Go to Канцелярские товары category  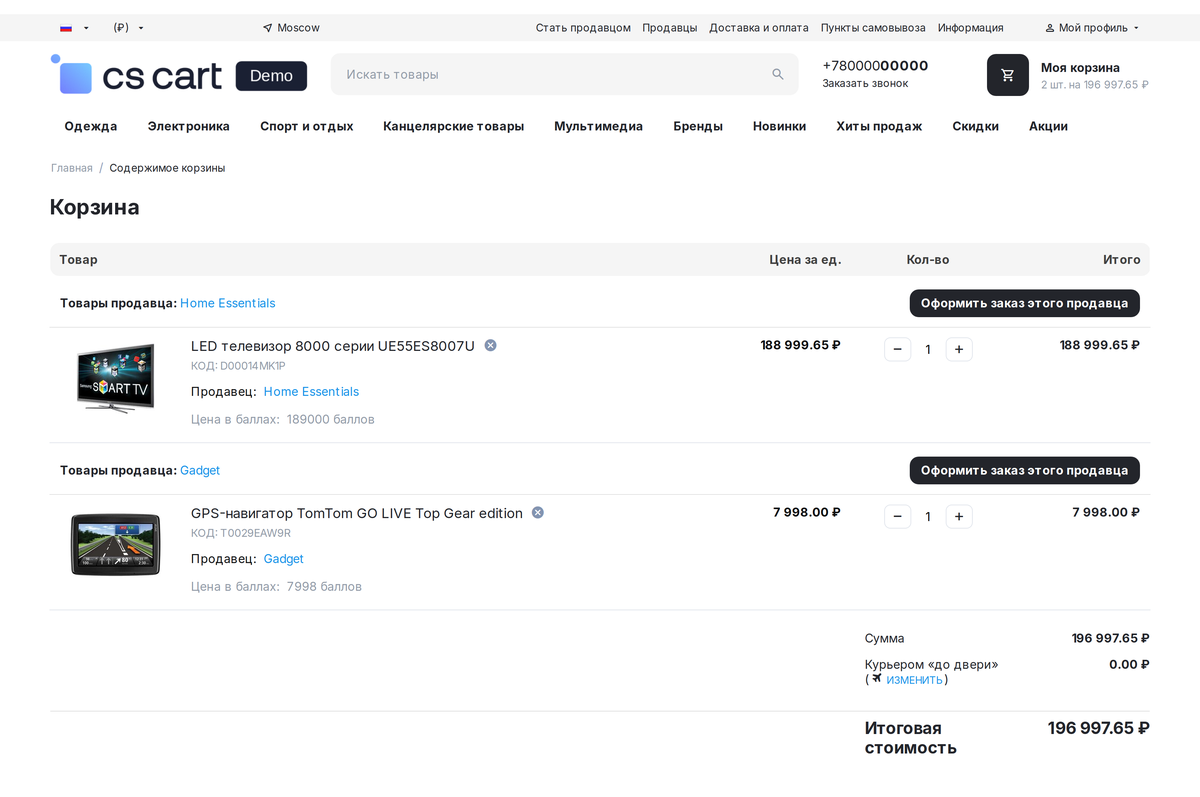pyautogui.click(x=454, y=126)
